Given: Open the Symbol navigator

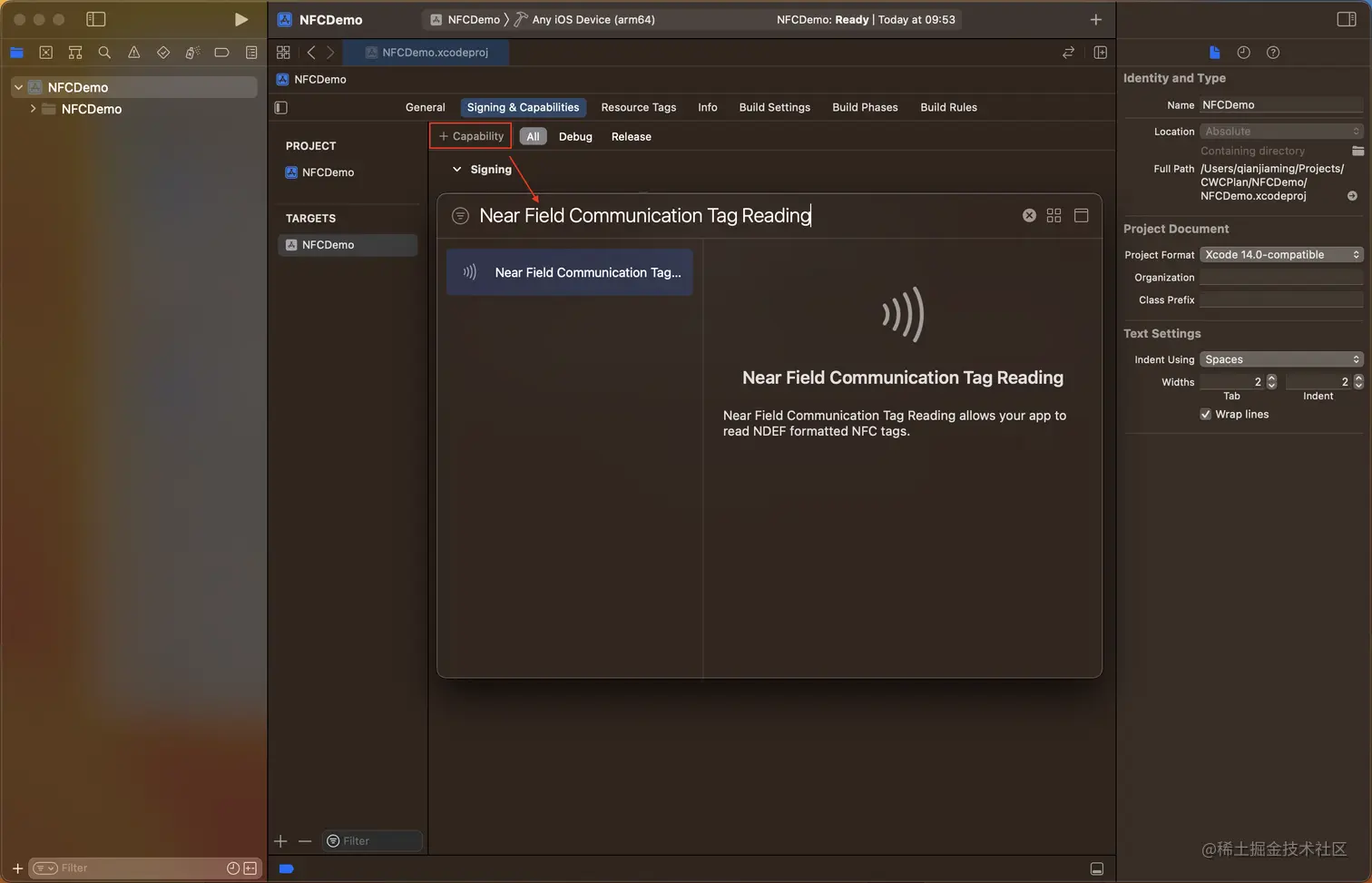Looking at the screenshot, I should tap(75, 53).
